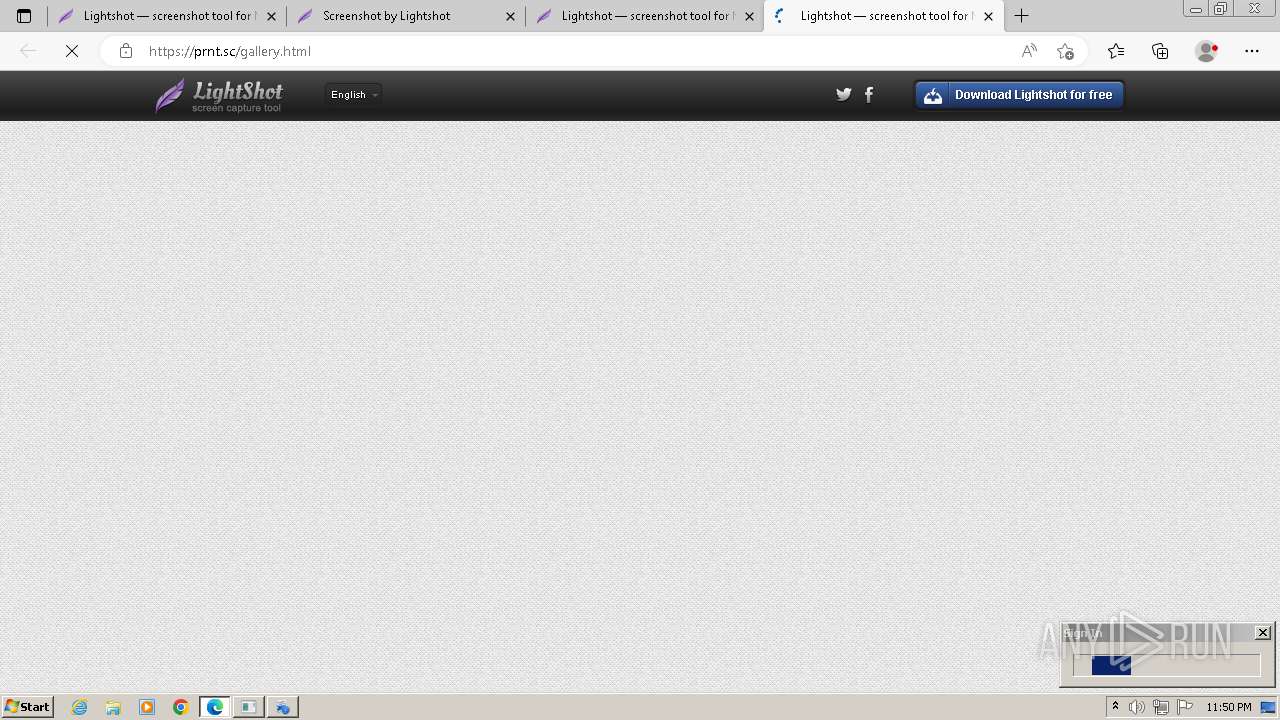Open the volume control tray icon
The image size is (1280, 720).
pos(1137,707)
